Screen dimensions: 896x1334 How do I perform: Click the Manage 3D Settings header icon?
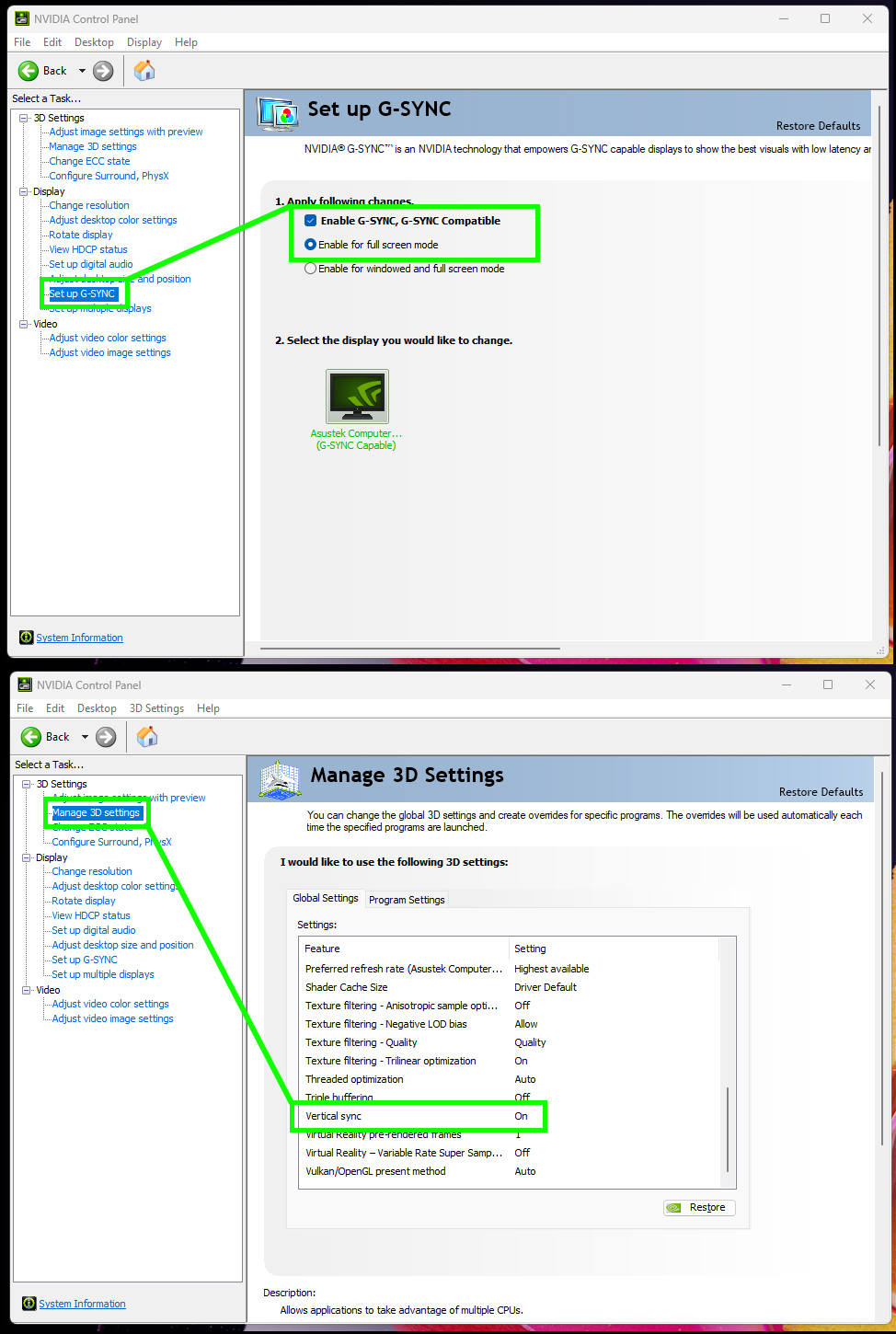tap(279, 779)
